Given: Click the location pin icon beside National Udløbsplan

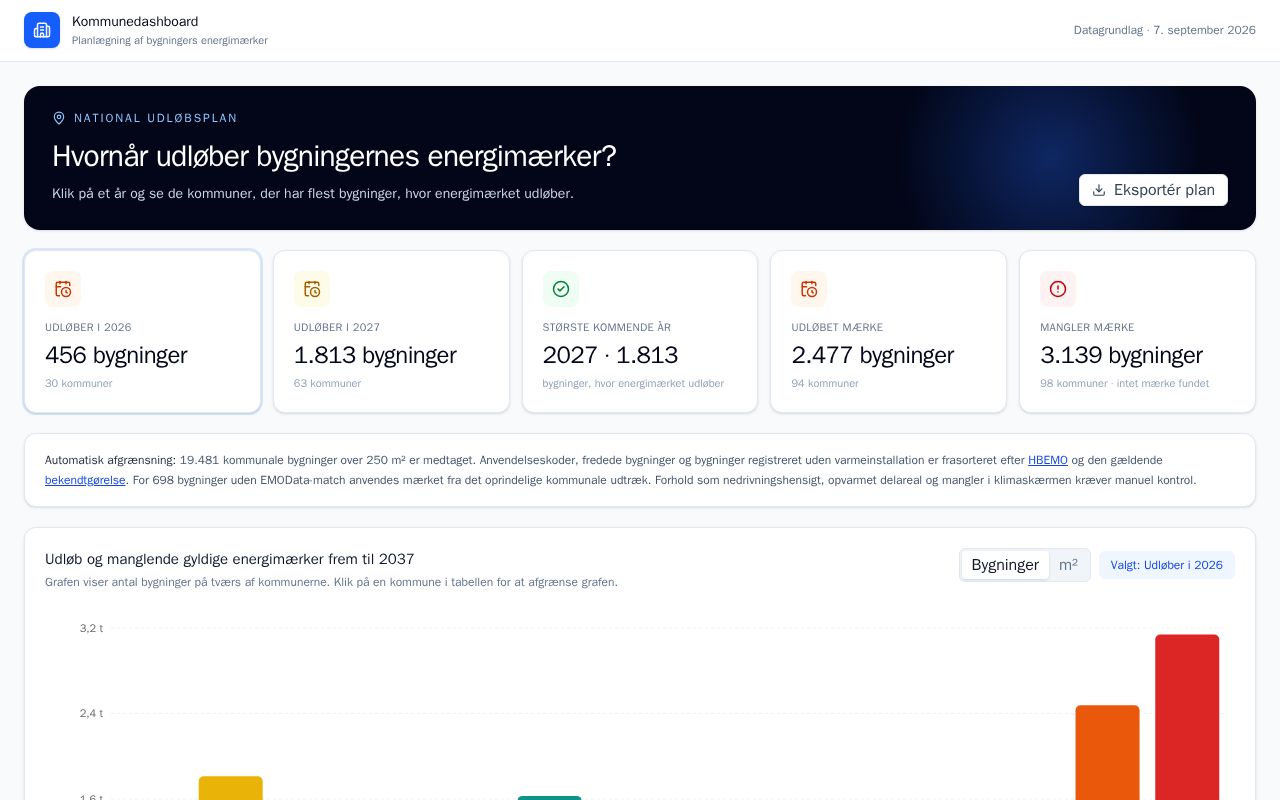Looking at the screenshot, I should 59,118.
